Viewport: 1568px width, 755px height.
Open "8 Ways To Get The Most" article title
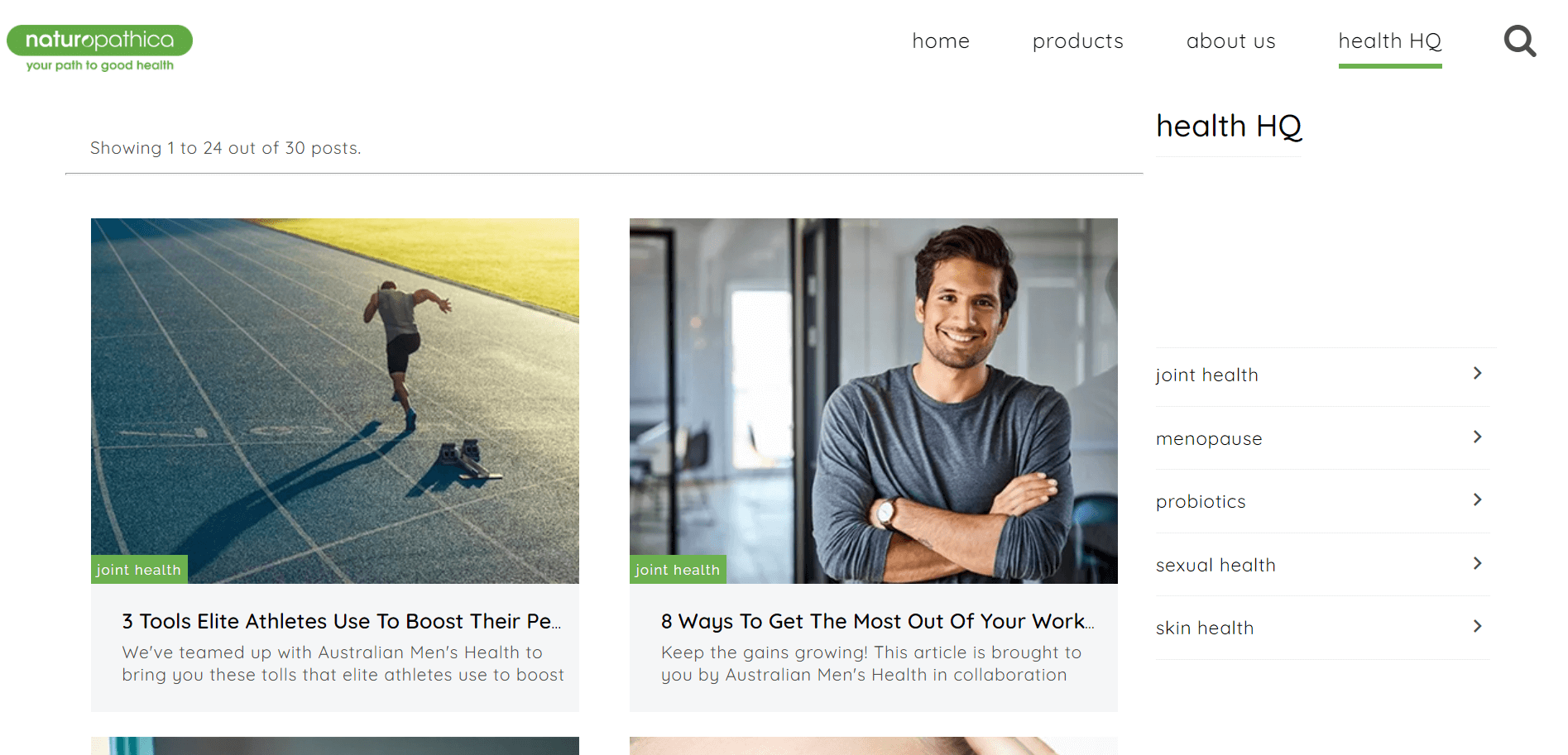point(877,621)
